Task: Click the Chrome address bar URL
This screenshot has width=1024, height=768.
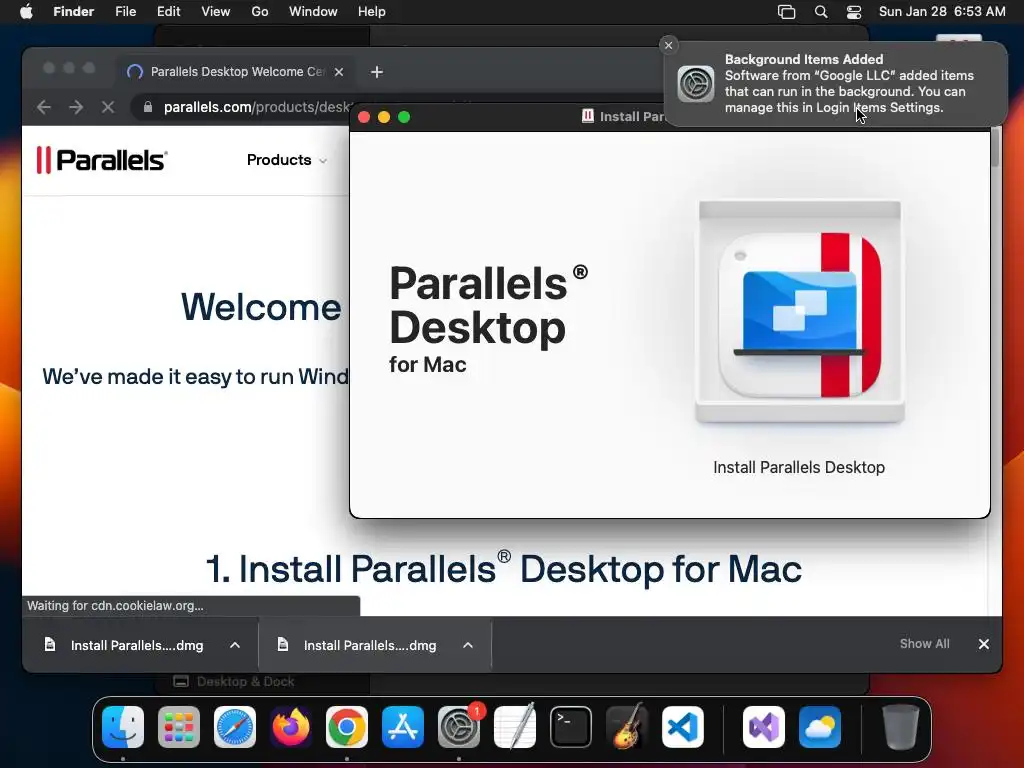Action: [x=257, y=107]
